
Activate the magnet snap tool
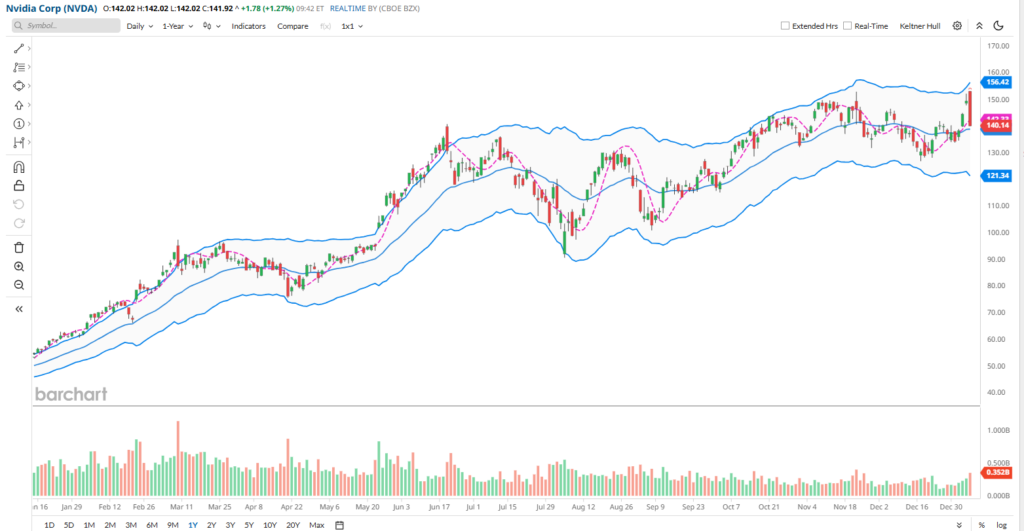(18, 167)
